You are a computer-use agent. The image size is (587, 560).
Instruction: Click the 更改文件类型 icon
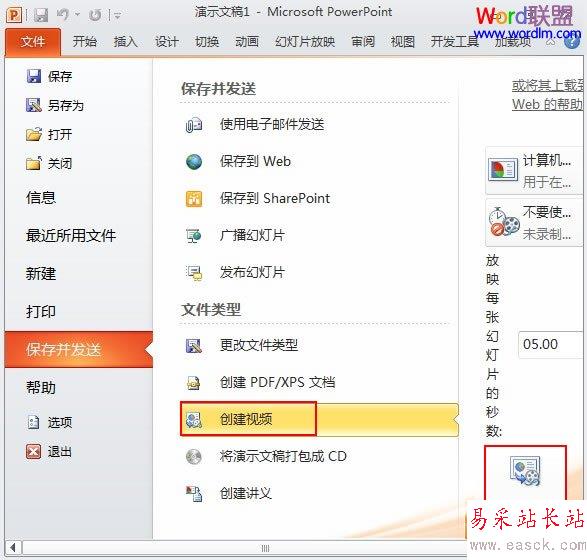(x=194, y=346)
